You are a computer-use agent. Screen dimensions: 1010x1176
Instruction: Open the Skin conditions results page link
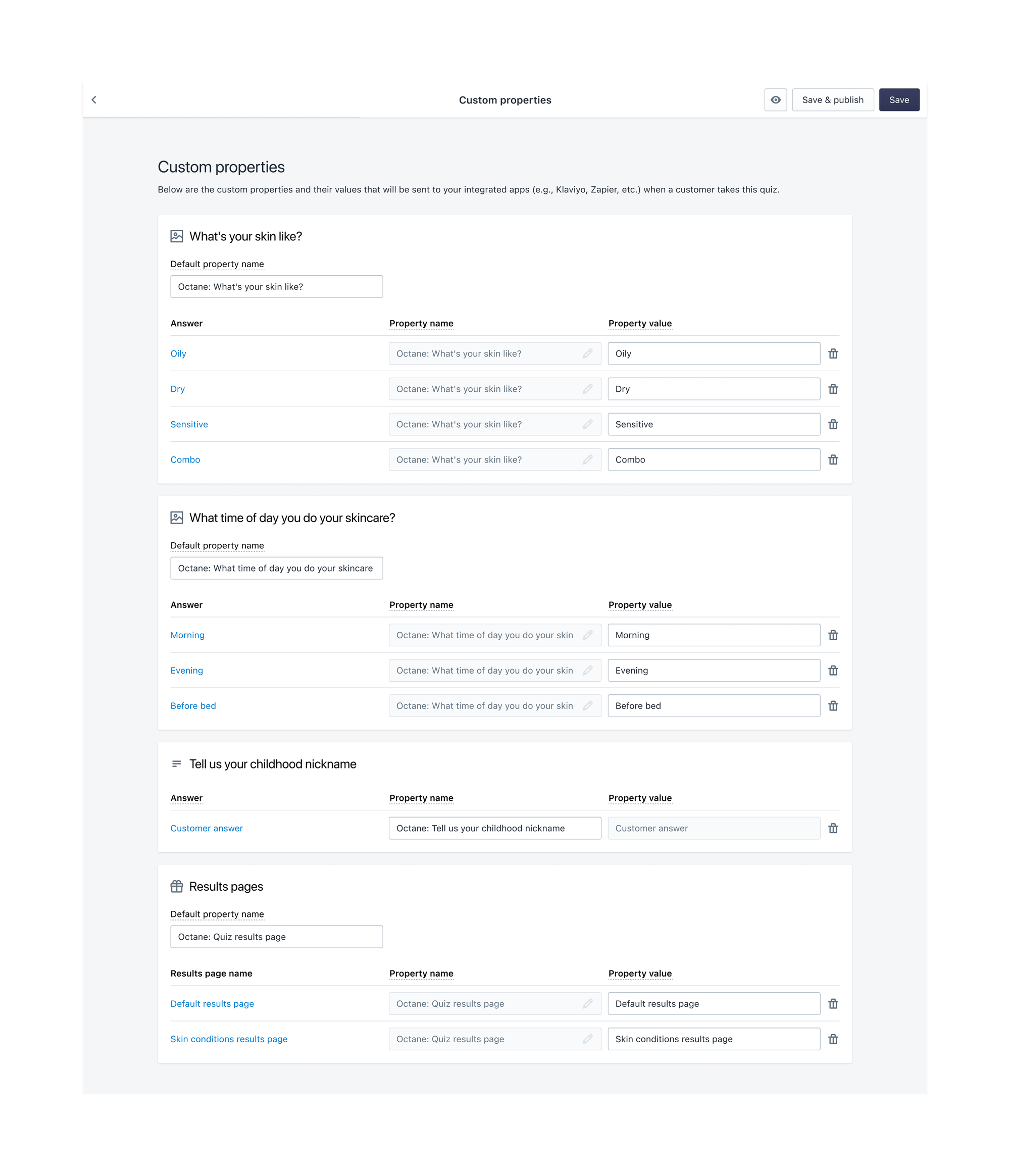point(229,1039)
